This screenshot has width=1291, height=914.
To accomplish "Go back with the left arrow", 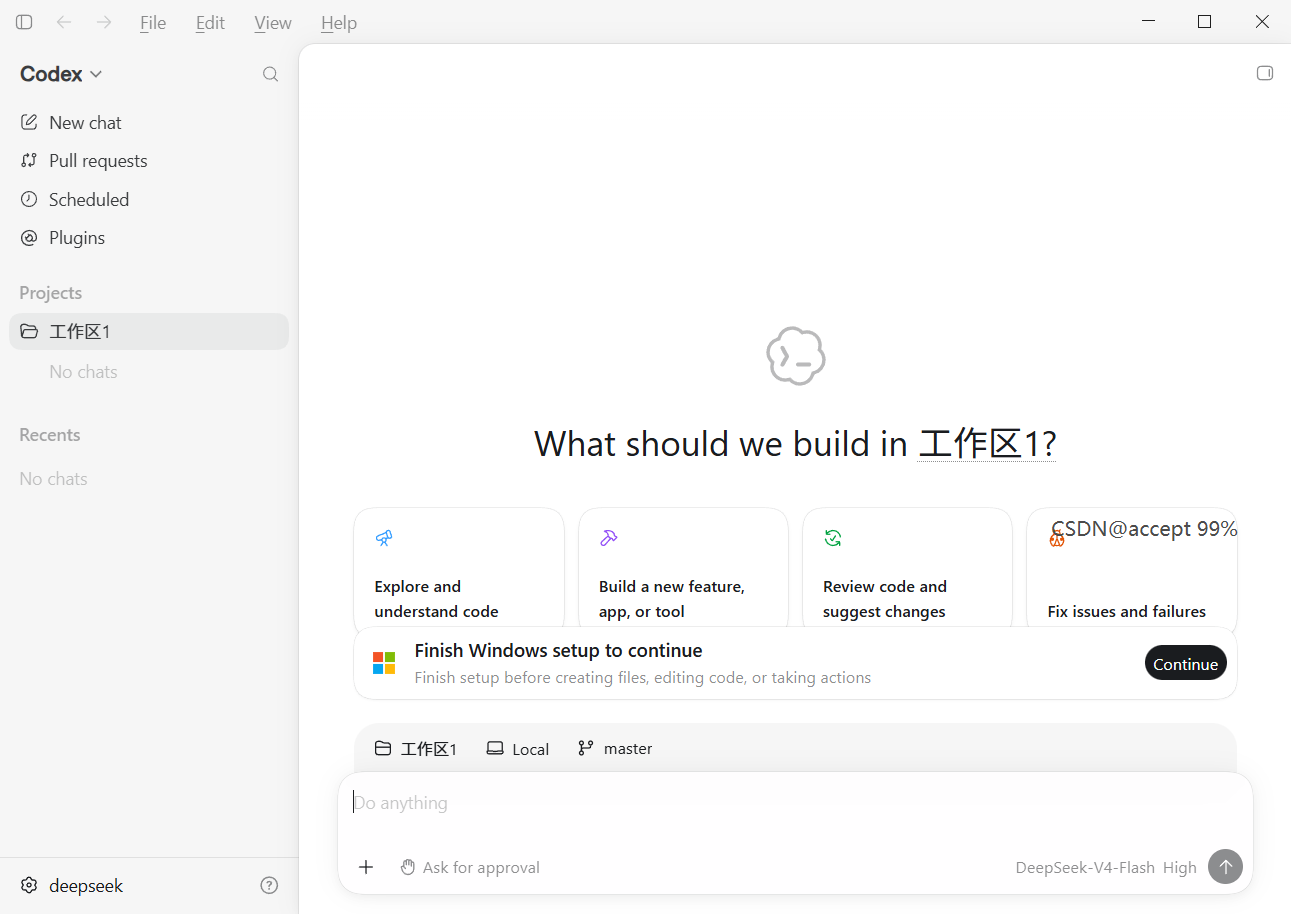I will (64, 22).
